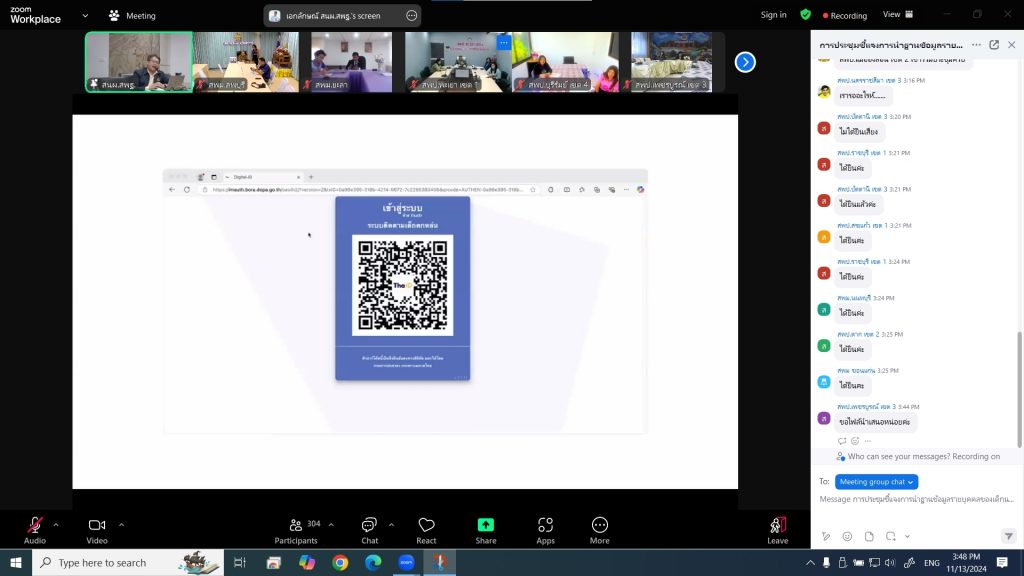1024x576 pixels.
Task: Click the Recording indicator
Action: [844, 16]
